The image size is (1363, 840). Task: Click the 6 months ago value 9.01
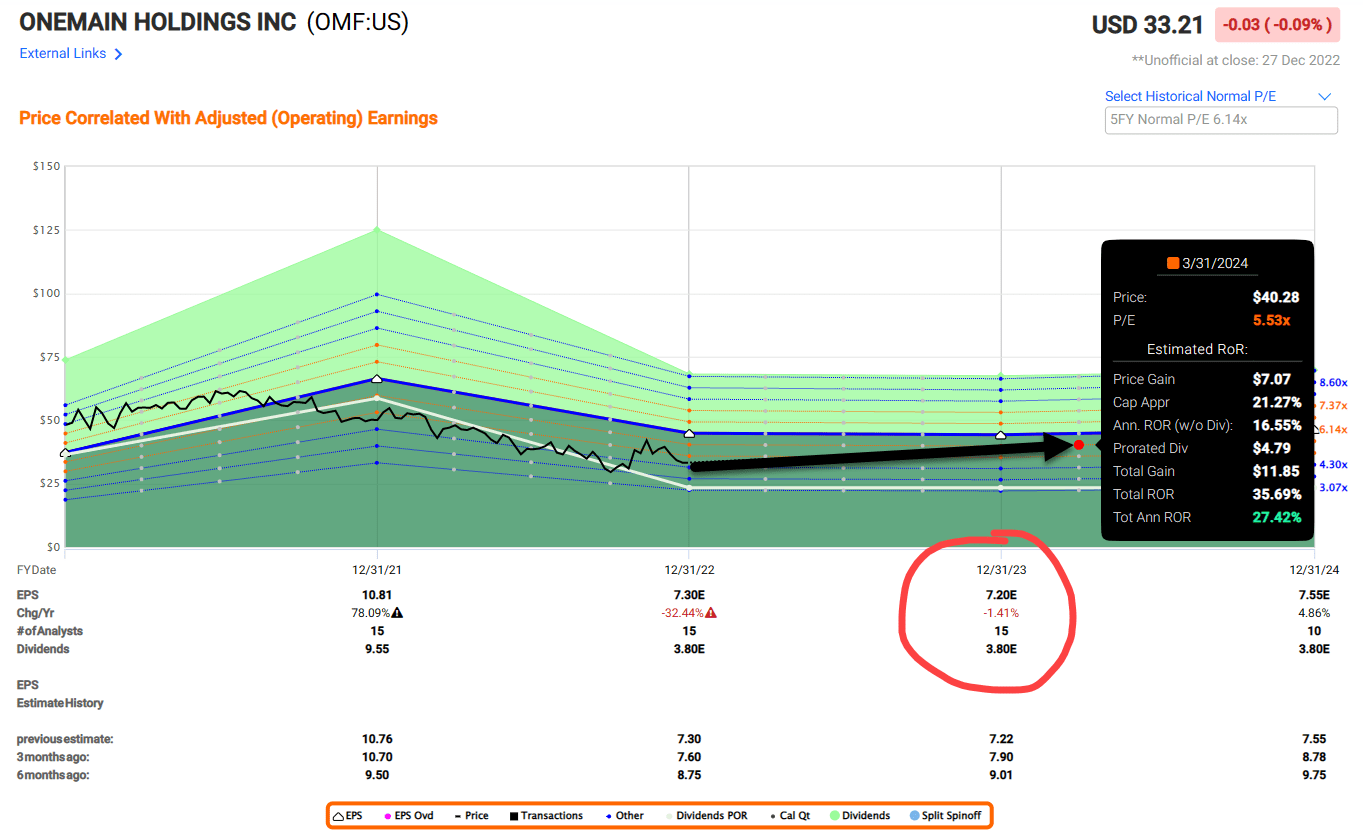click(1001, 775)
